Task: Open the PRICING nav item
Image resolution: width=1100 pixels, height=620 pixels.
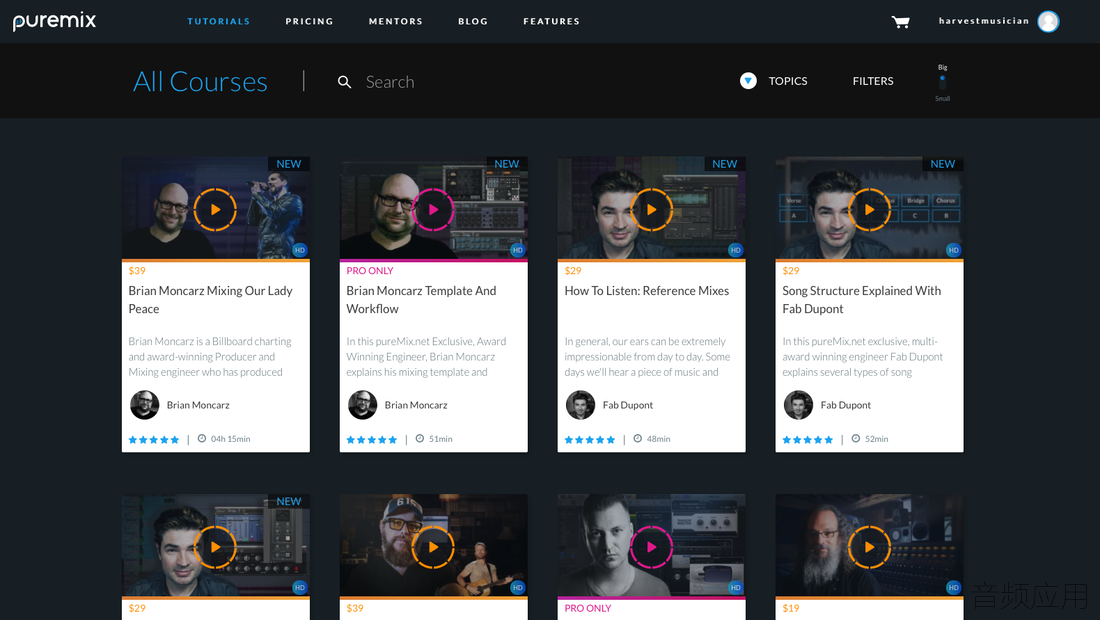Action: coord(309,22)
